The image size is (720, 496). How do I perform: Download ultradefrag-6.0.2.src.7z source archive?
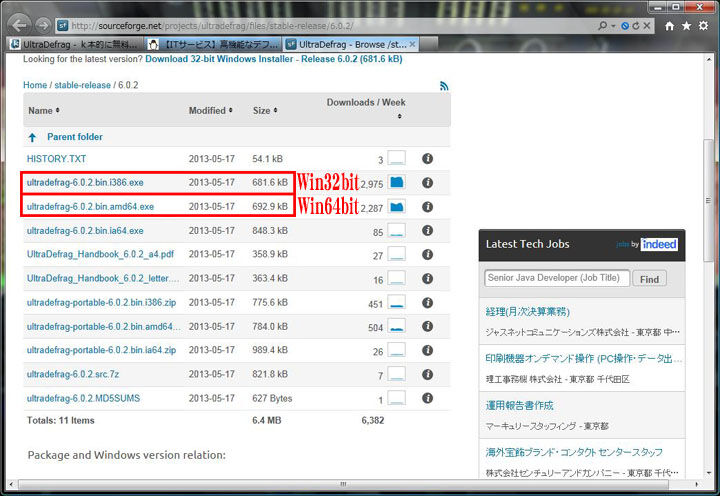tap(73, 374)
